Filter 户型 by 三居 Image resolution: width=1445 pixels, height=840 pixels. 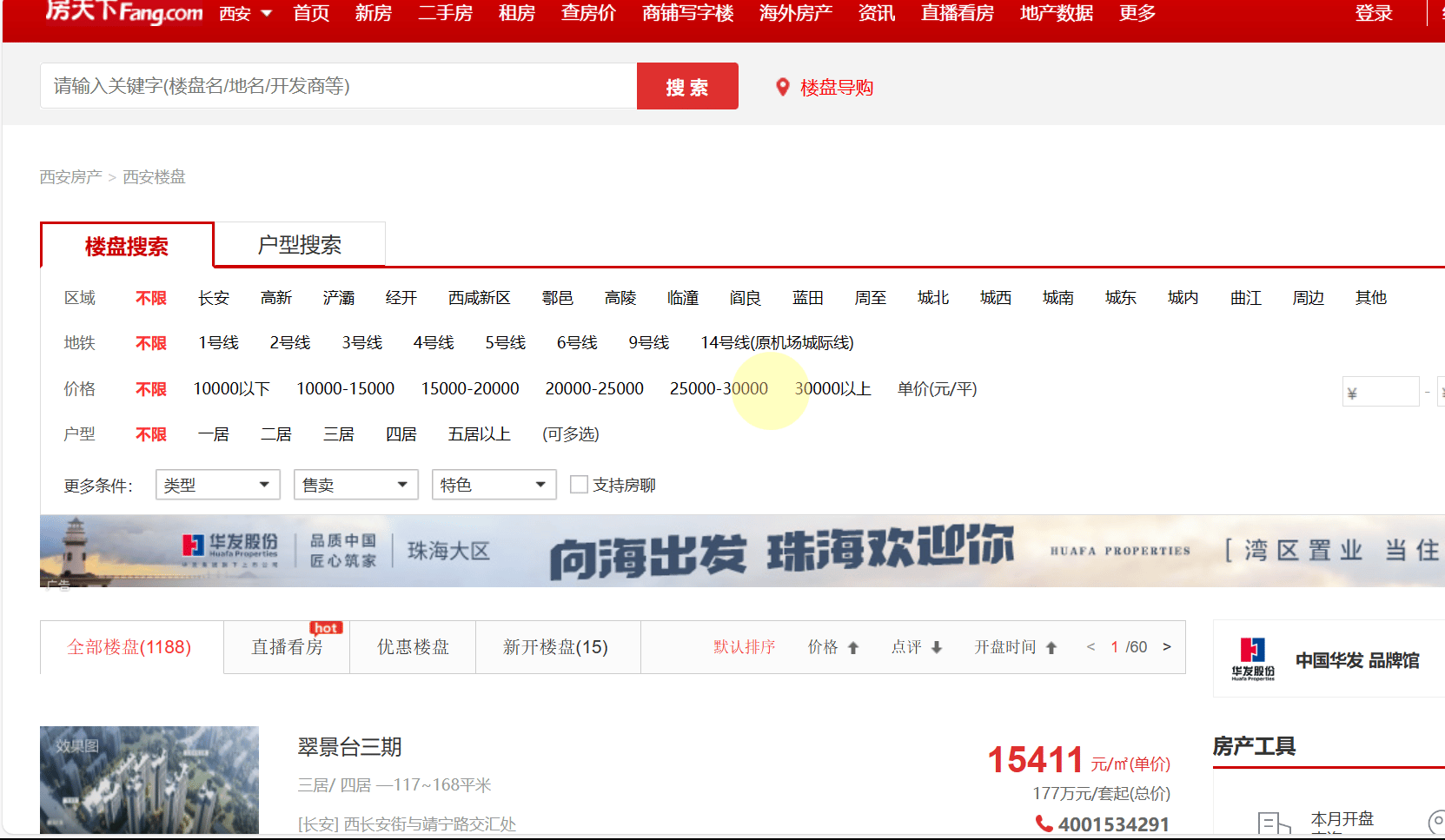point(339,434)
